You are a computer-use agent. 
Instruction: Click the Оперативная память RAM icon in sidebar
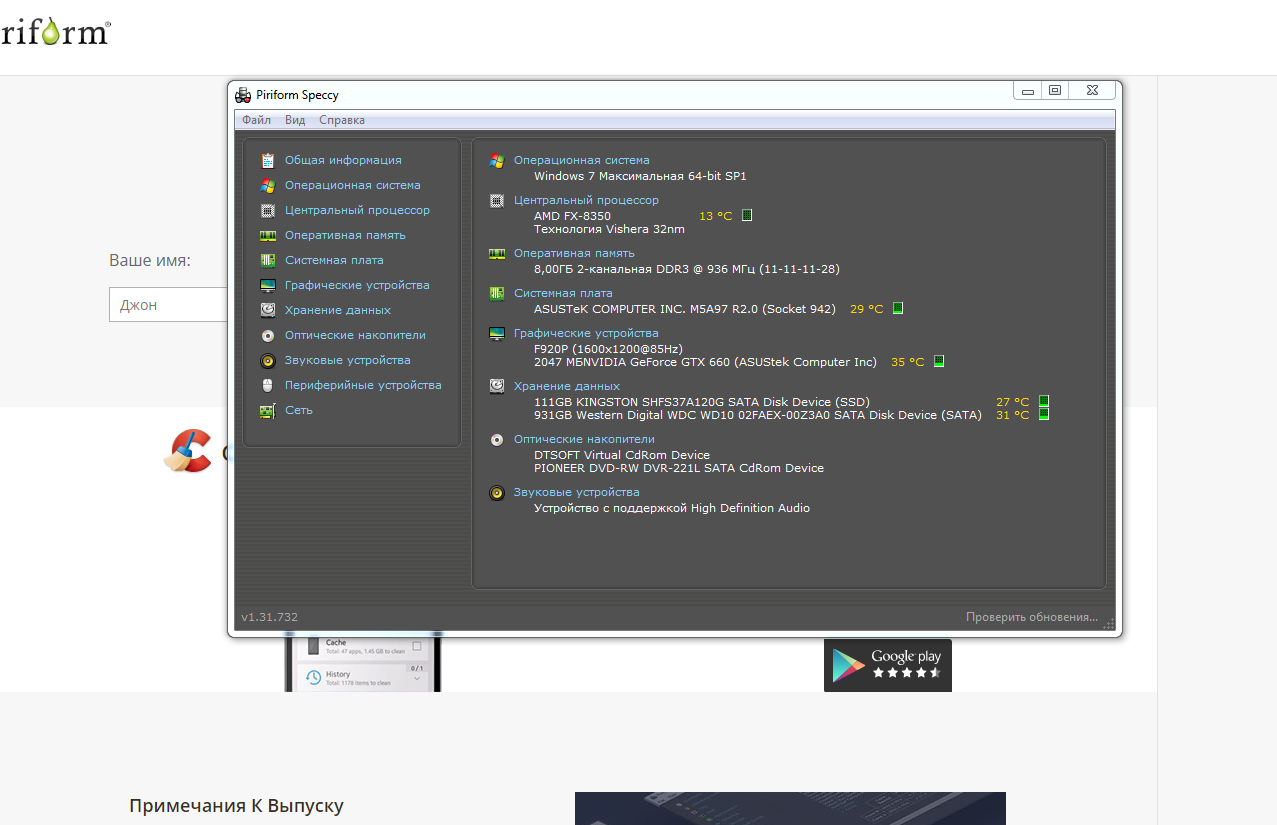267,235
